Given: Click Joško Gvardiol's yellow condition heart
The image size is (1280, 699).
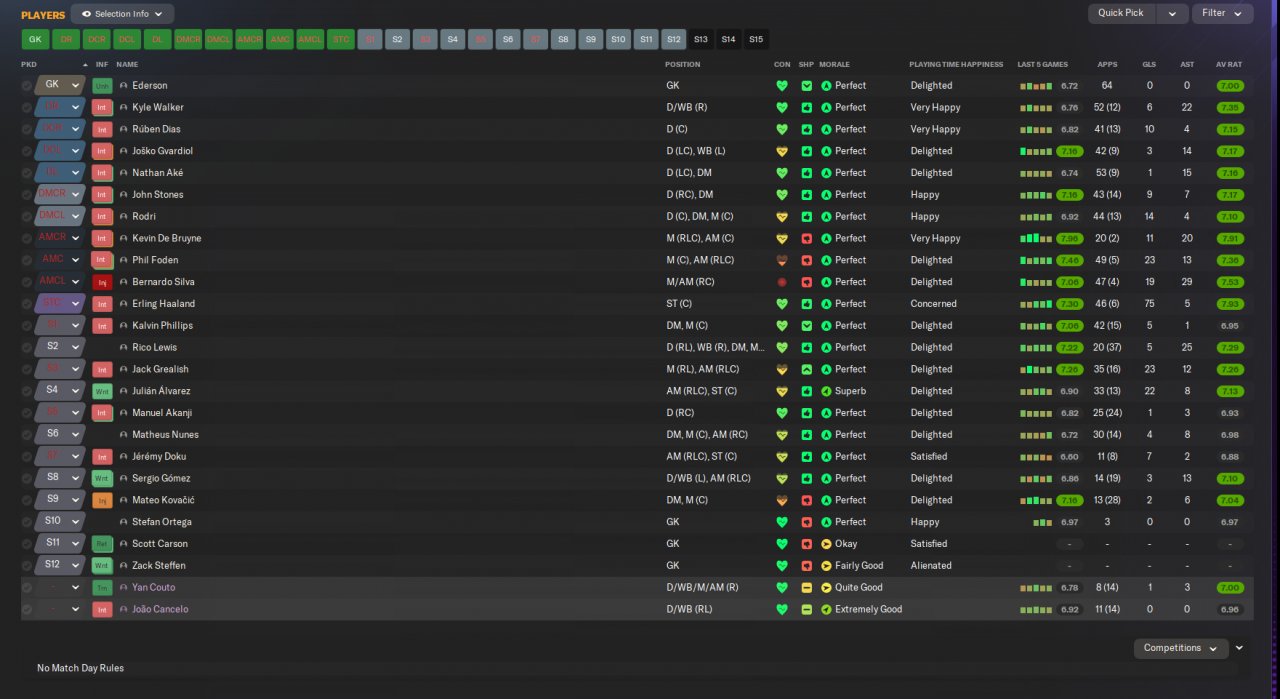Looking at the screenshot, I should click(x=782, y=151).
